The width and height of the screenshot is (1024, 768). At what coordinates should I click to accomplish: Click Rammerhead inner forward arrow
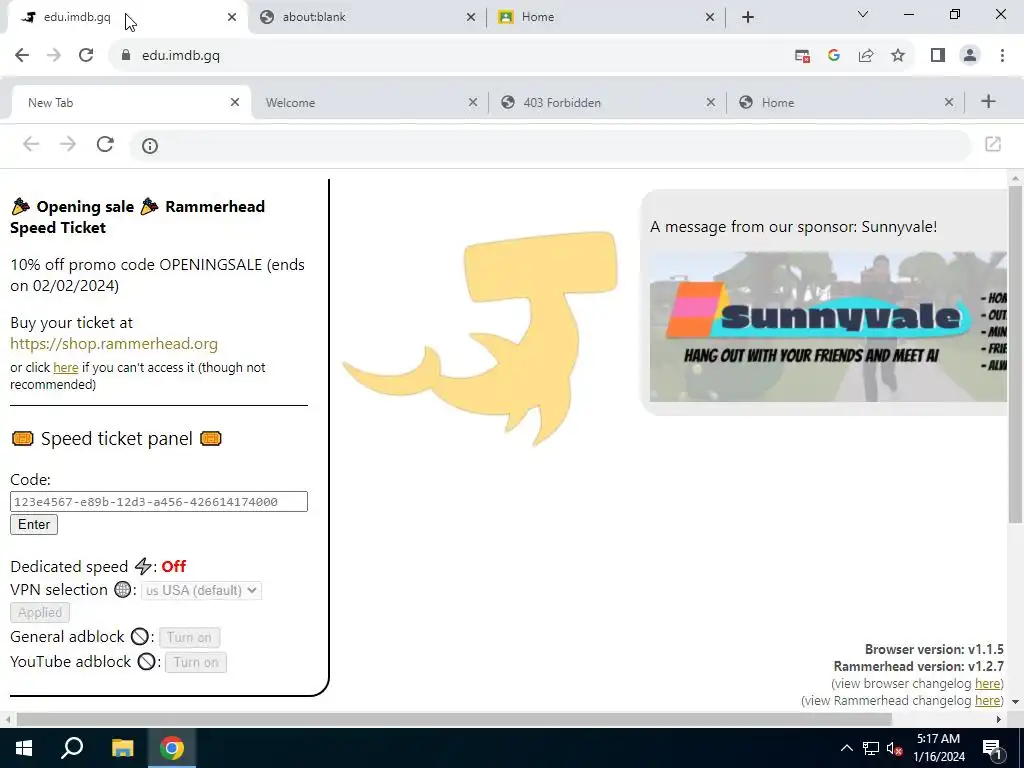(67, 144)
